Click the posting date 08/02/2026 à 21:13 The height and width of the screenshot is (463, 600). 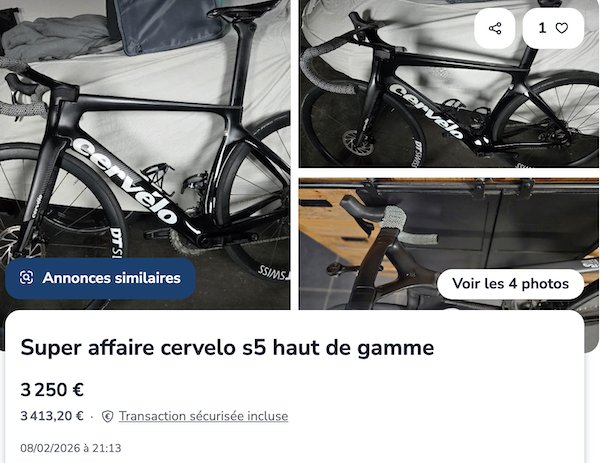click(71, 448)
